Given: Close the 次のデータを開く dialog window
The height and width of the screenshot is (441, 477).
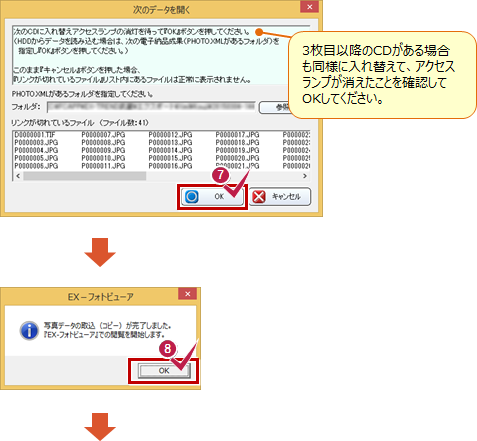Looking at the screenshot, I should pos(309,7).
